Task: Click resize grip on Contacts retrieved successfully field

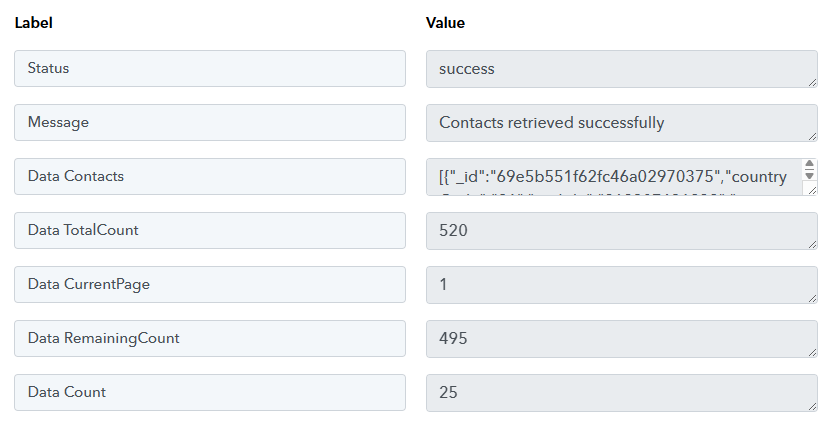Action: point(812,136)
